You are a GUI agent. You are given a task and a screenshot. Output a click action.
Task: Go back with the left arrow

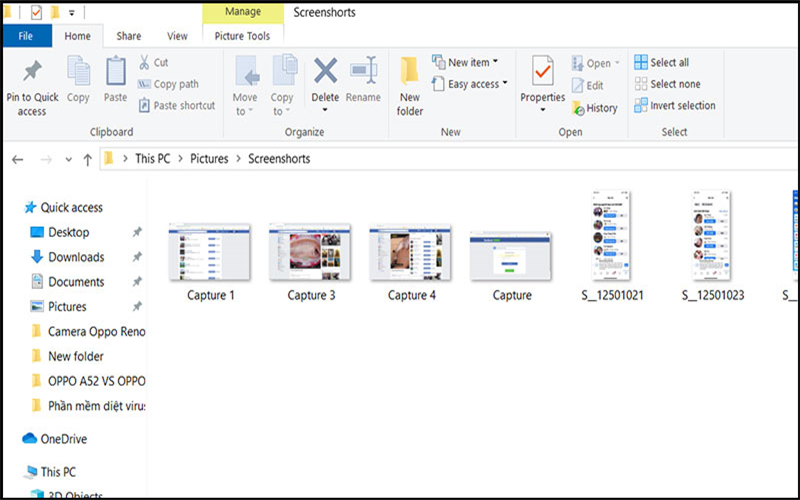[18, 160]
